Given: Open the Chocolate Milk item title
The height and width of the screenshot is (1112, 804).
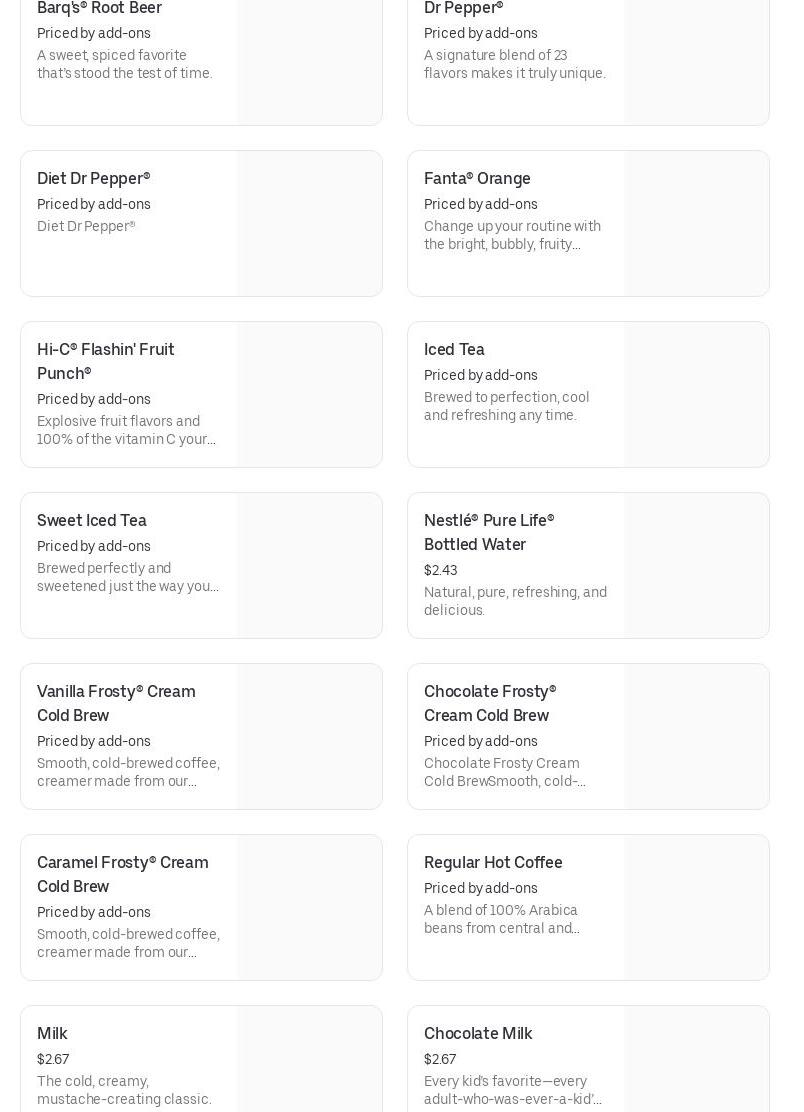Looking at the screenshot, I should pyautogui.click(x=478, y=1034).
